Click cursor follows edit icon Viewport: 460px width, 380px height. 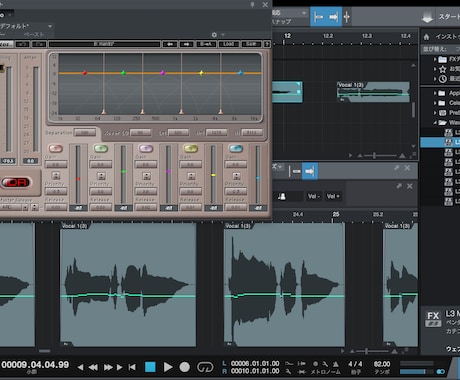(347, 17)
